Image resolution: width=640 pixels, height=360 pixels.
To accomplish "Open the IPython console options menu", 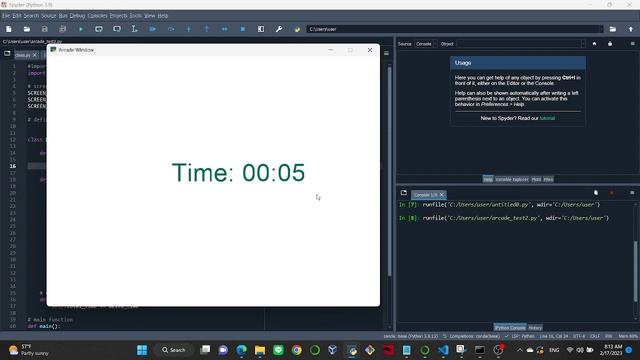I will tap(632, 193).
